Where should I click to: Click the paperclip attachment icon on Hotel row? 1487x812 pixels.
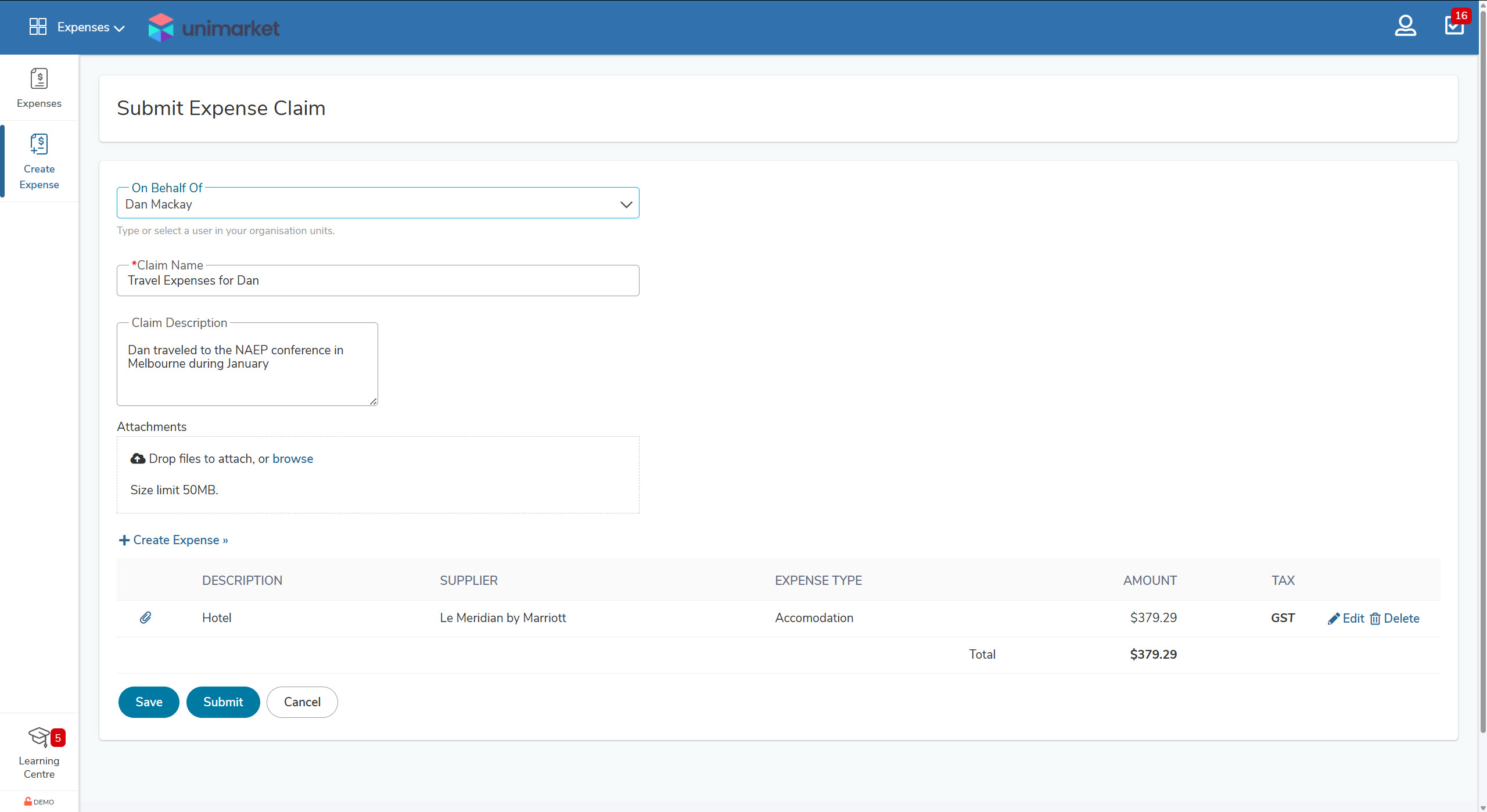pyautogui.click(x=145, y=617)
